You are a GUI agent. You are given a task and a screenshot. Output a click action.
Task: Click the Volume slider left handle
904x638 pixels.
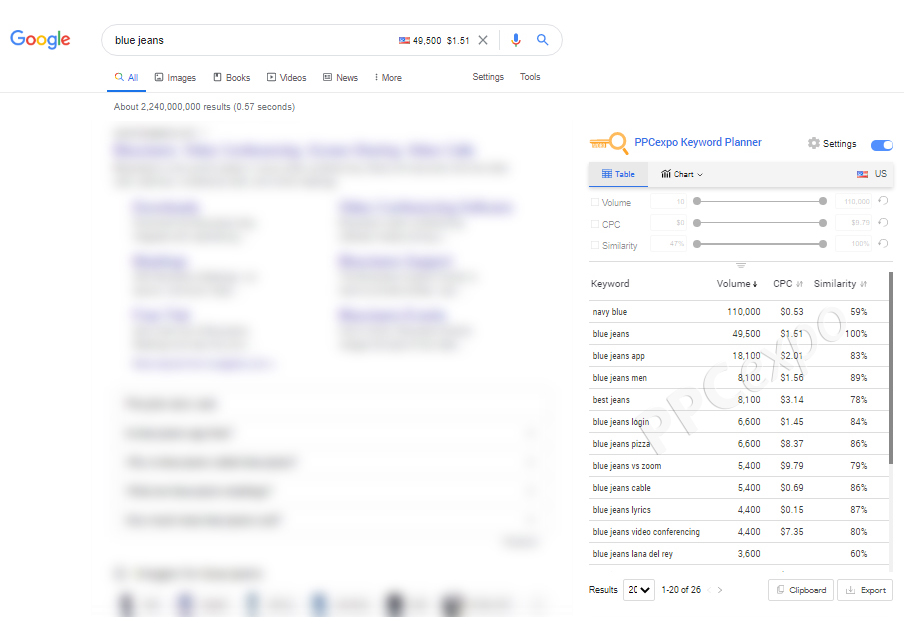click(x=697, y=201)
